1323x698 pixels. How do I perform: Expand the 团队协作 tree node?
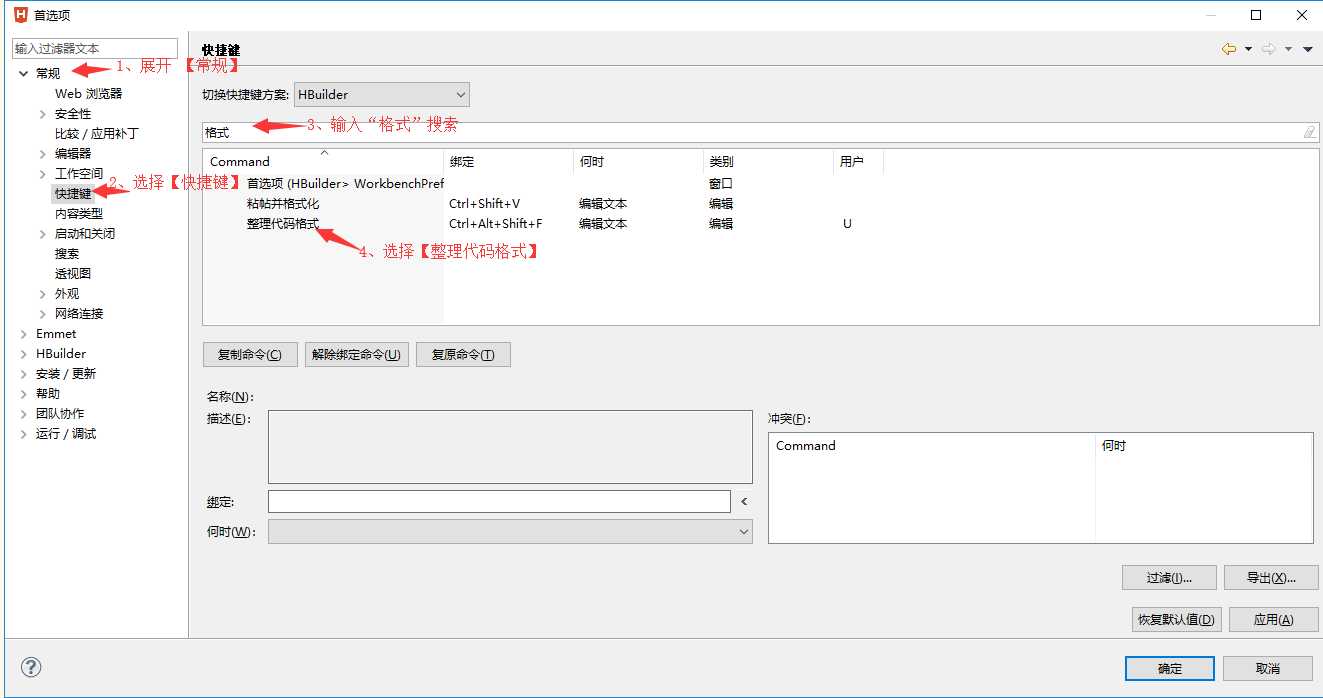tap(23, 414)
